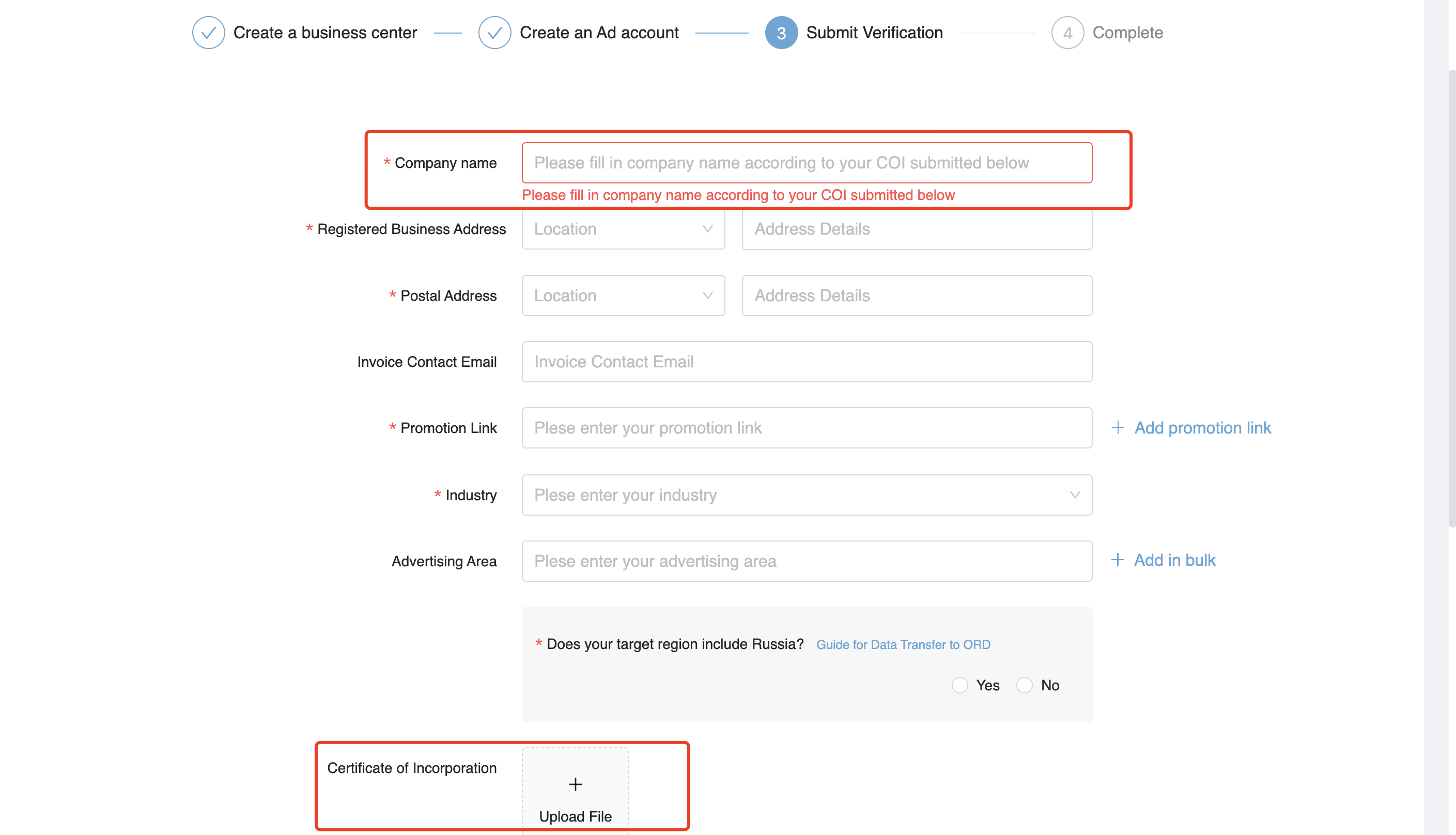Go to the Create an Ad account step

pyautogui.click(x=599, y=33)
